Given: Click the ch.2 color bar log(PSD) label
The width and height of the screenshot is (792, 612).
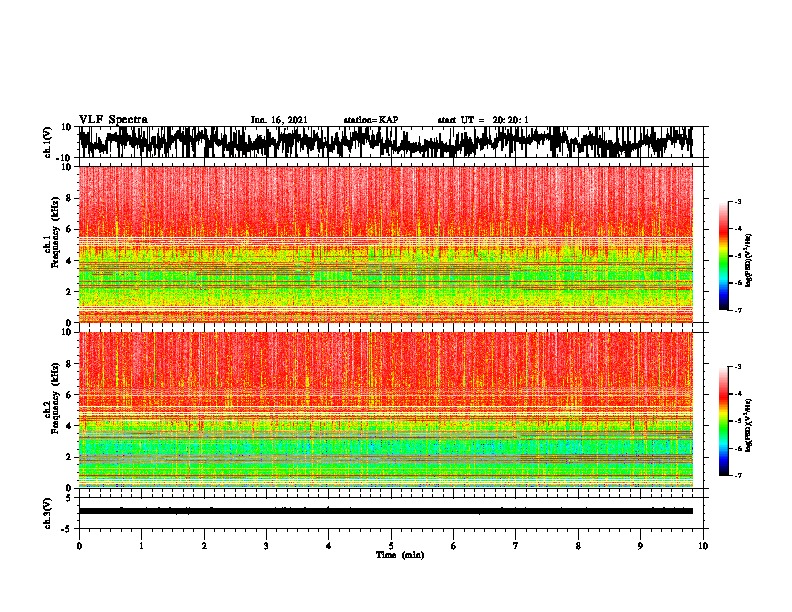Looking at the screenshot, I should 749,425.
